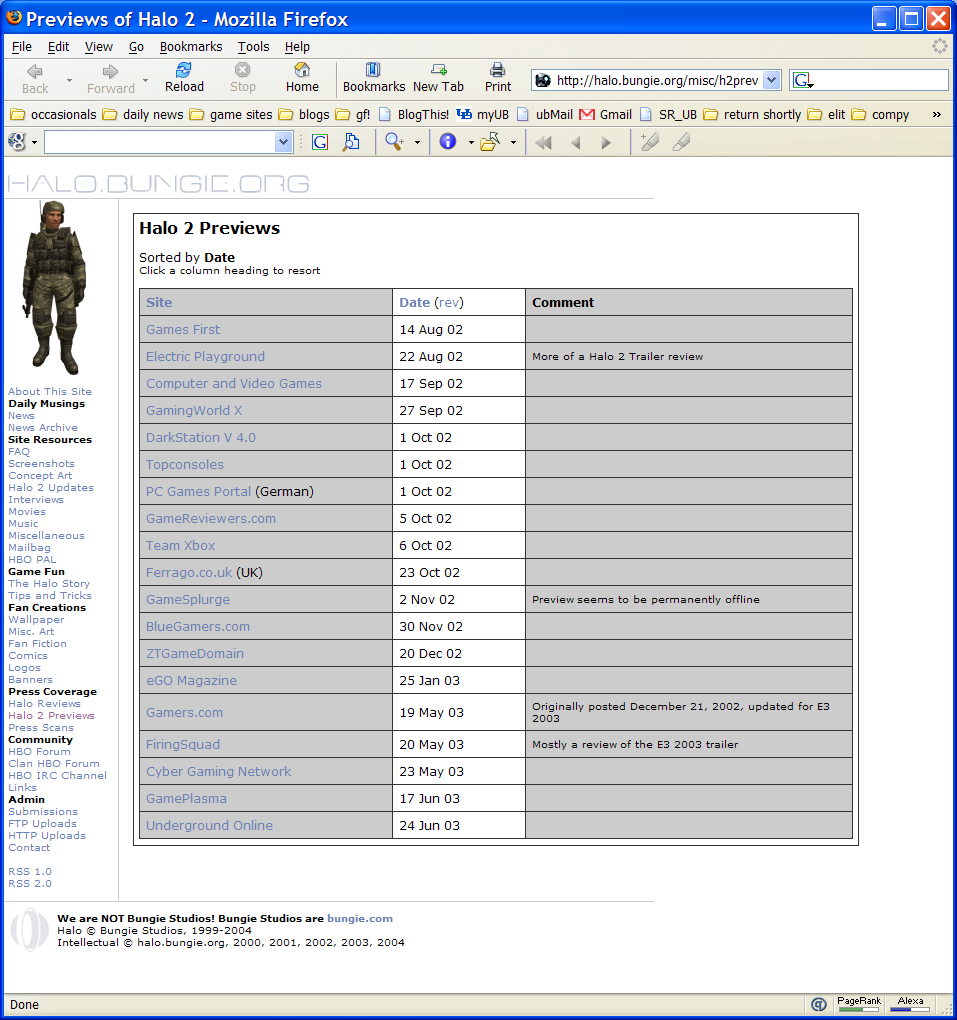
Task: Open the FiringSquad preview link
Action: click(x=183, y=744)
